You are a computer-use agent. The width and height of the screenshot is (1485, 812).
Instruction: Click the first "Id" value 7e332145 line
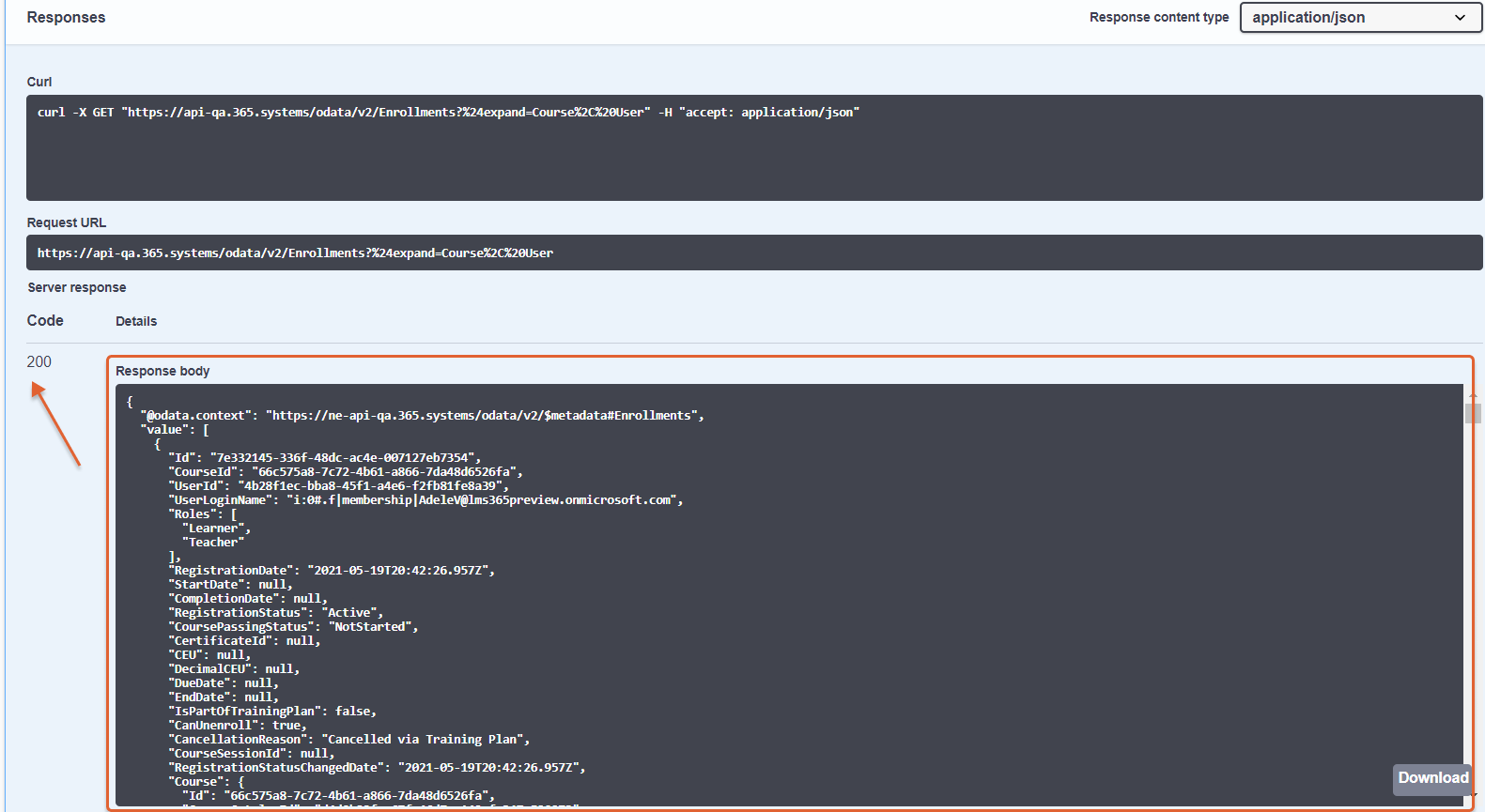coord(324,458)
